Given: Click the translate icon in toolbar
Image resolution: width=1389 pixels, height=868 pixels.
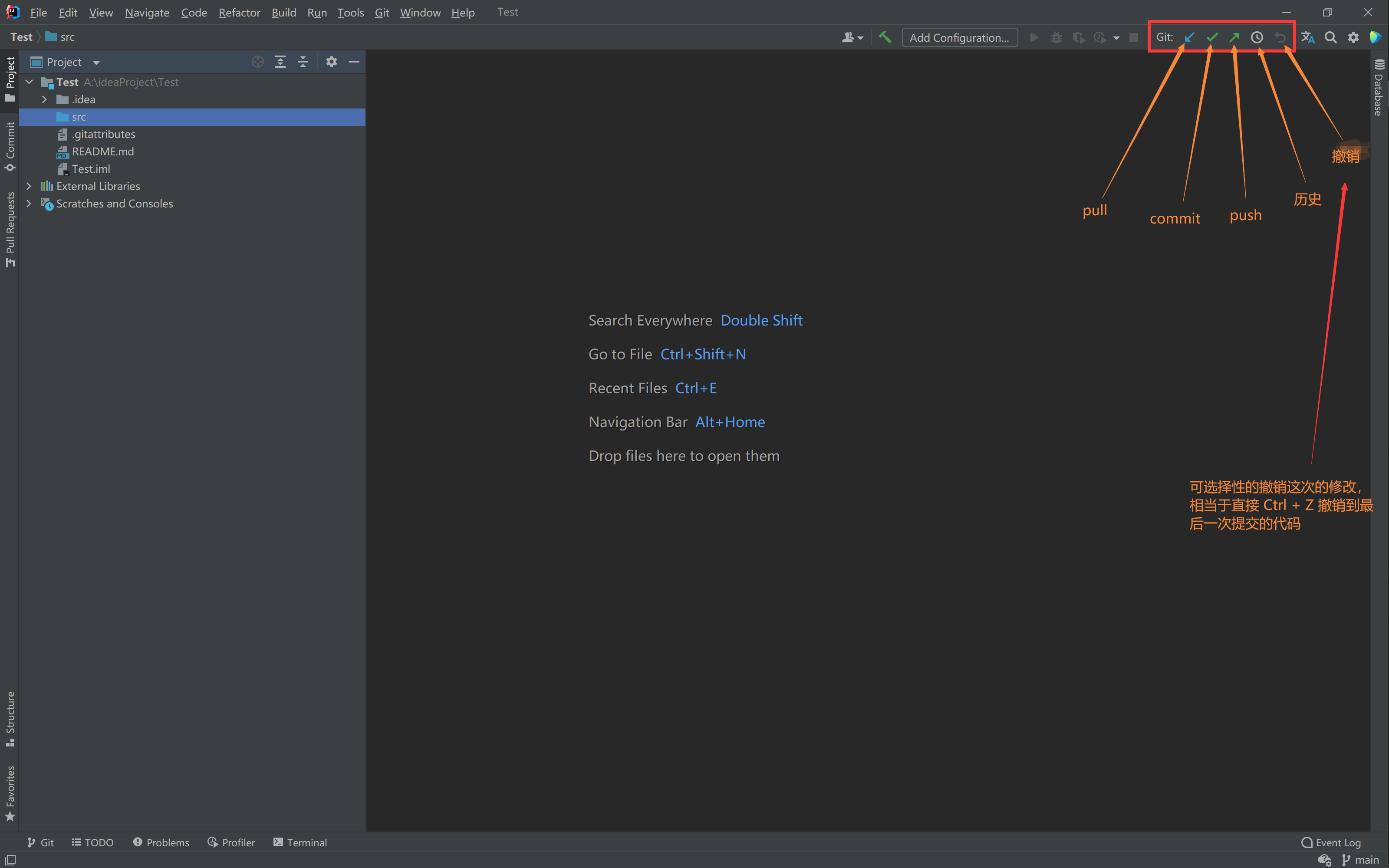Looking at the screenshot, I should [1307, 37].
